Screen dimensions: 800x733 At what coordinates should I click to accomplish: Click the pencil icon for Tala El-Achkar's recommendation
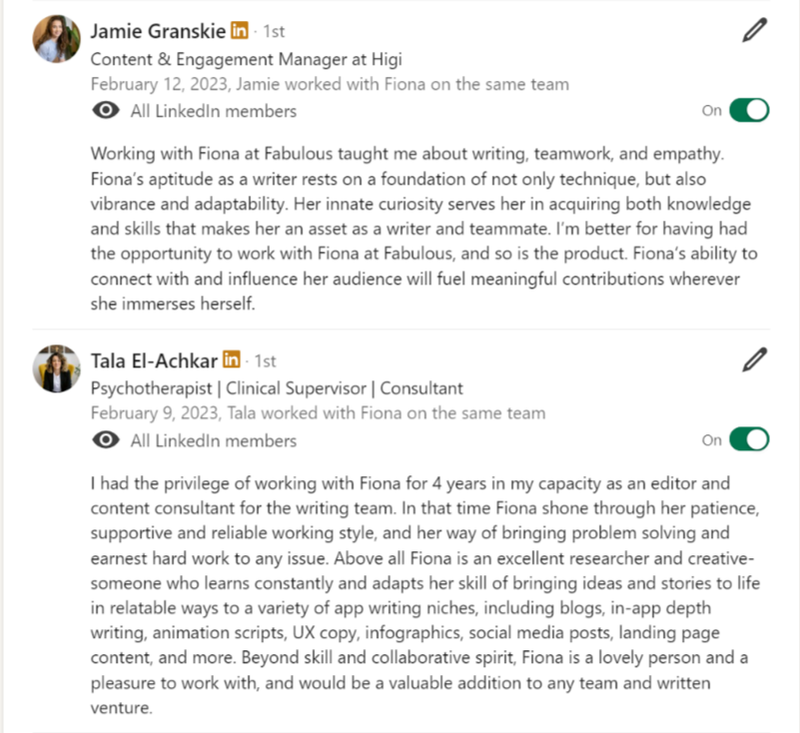(x=755, y=360)
